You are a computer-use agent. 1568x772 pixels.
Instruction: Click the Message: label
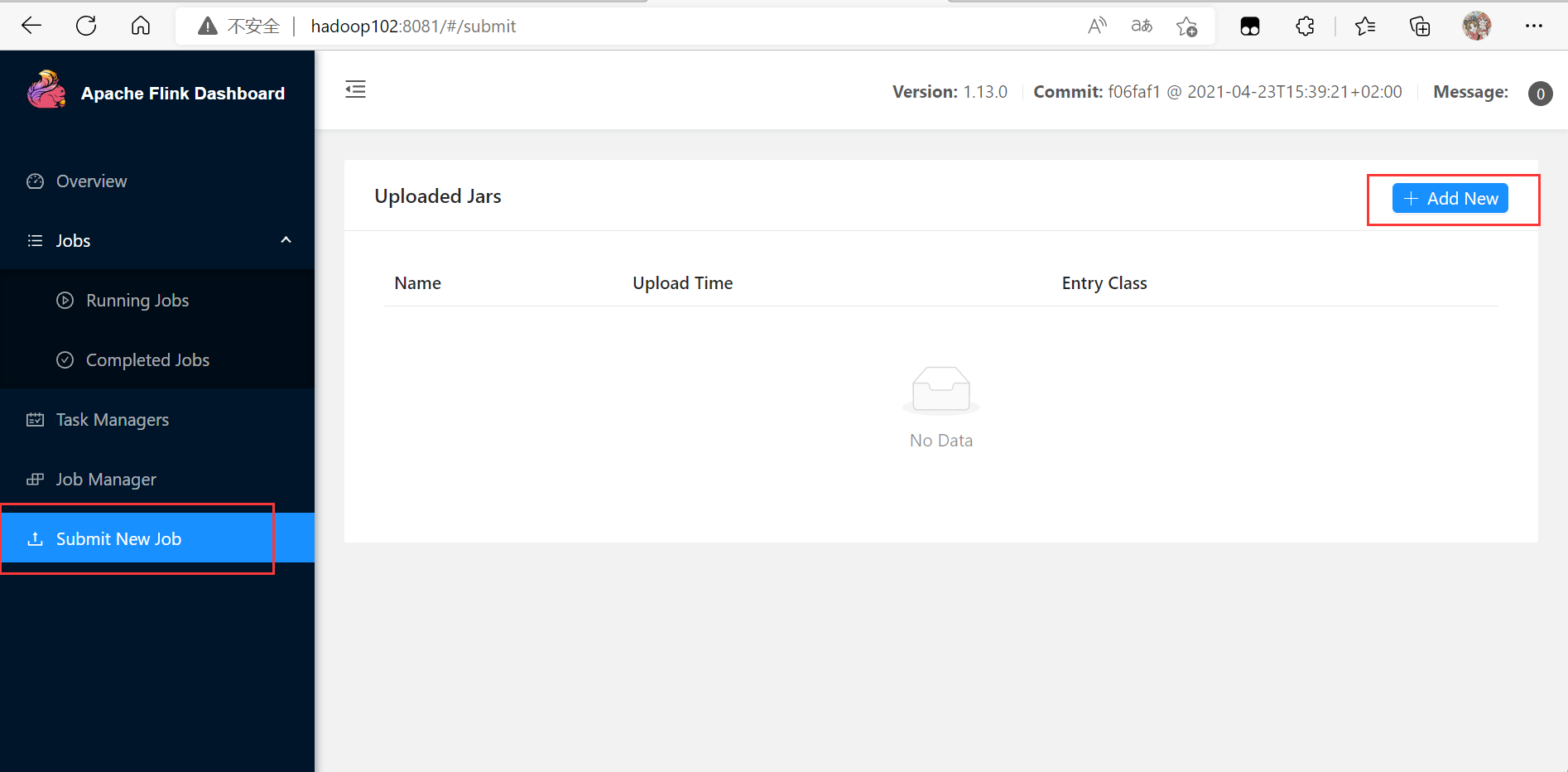pyautogui.click(x=1470, y=92)
